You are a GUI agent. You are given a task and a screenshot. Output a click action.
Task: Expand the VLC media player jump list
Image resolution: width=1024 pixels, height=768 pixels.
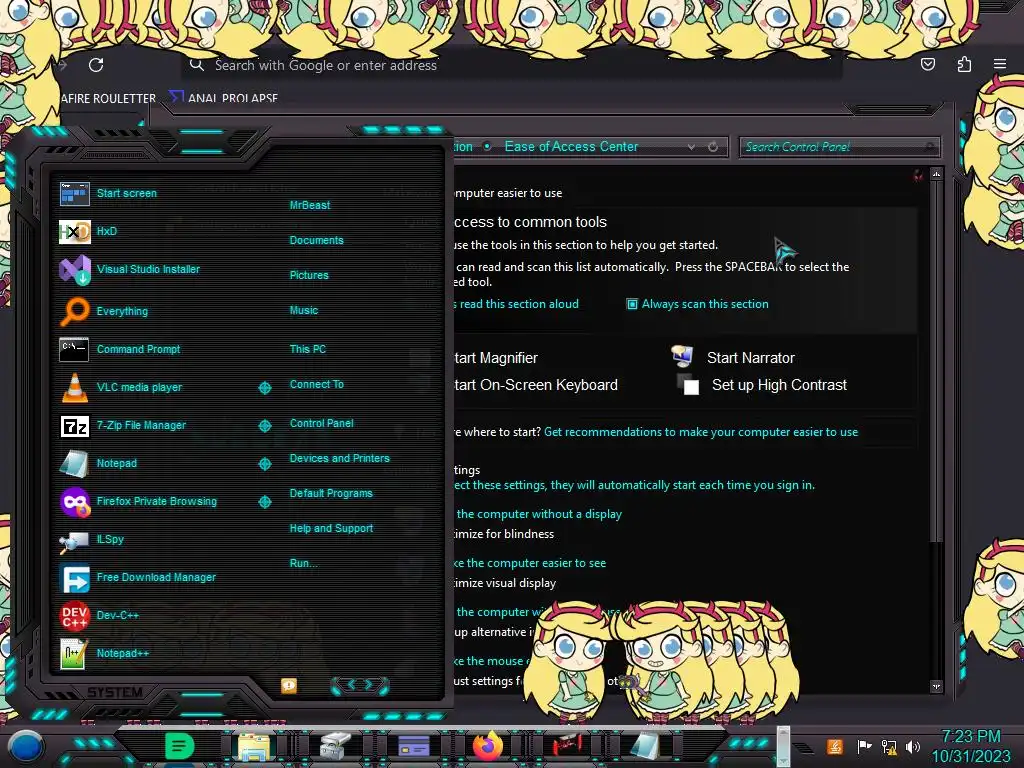[264, 388]
